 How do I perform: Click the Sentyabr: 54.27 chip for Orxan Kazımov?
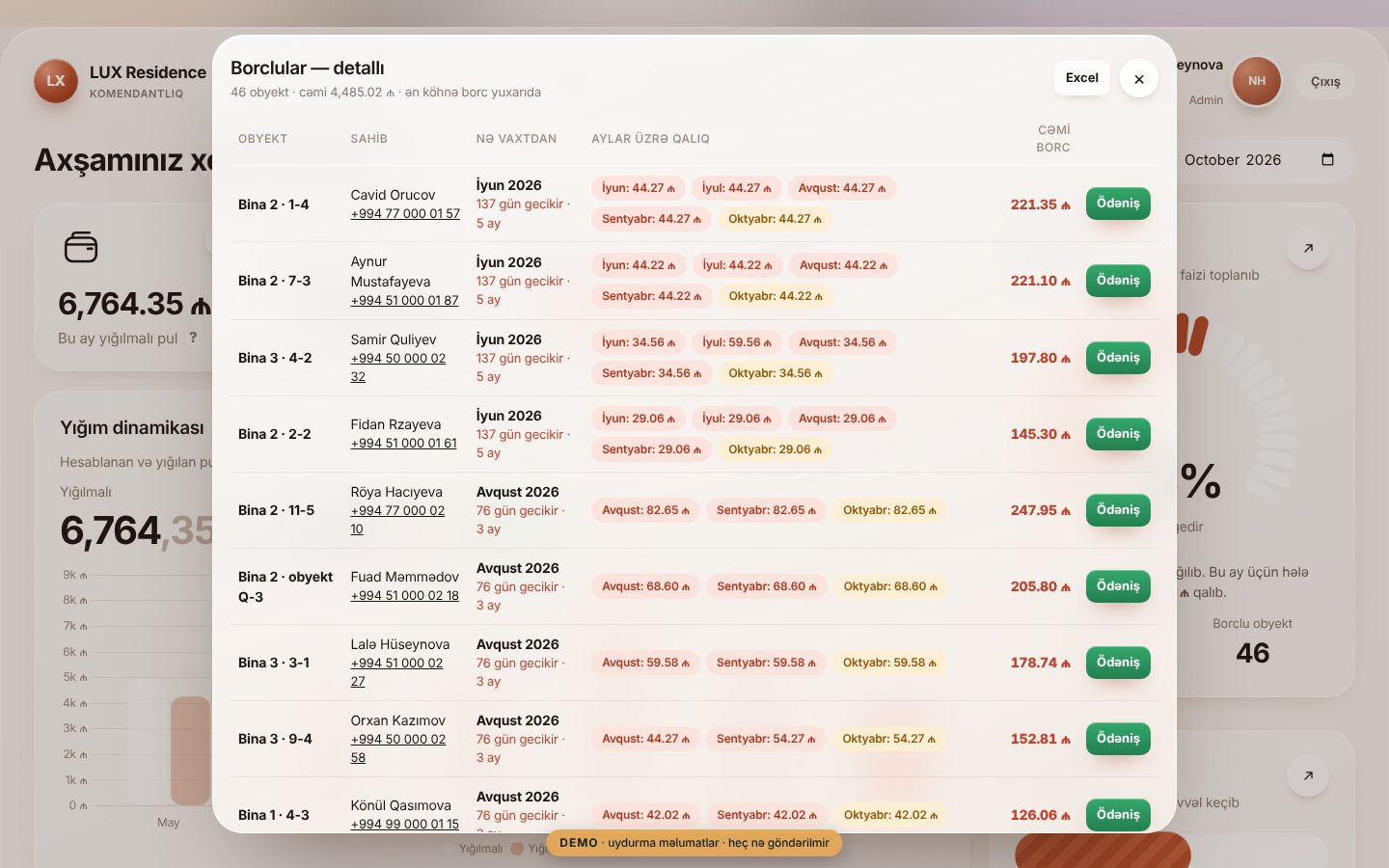coord(766,739)
